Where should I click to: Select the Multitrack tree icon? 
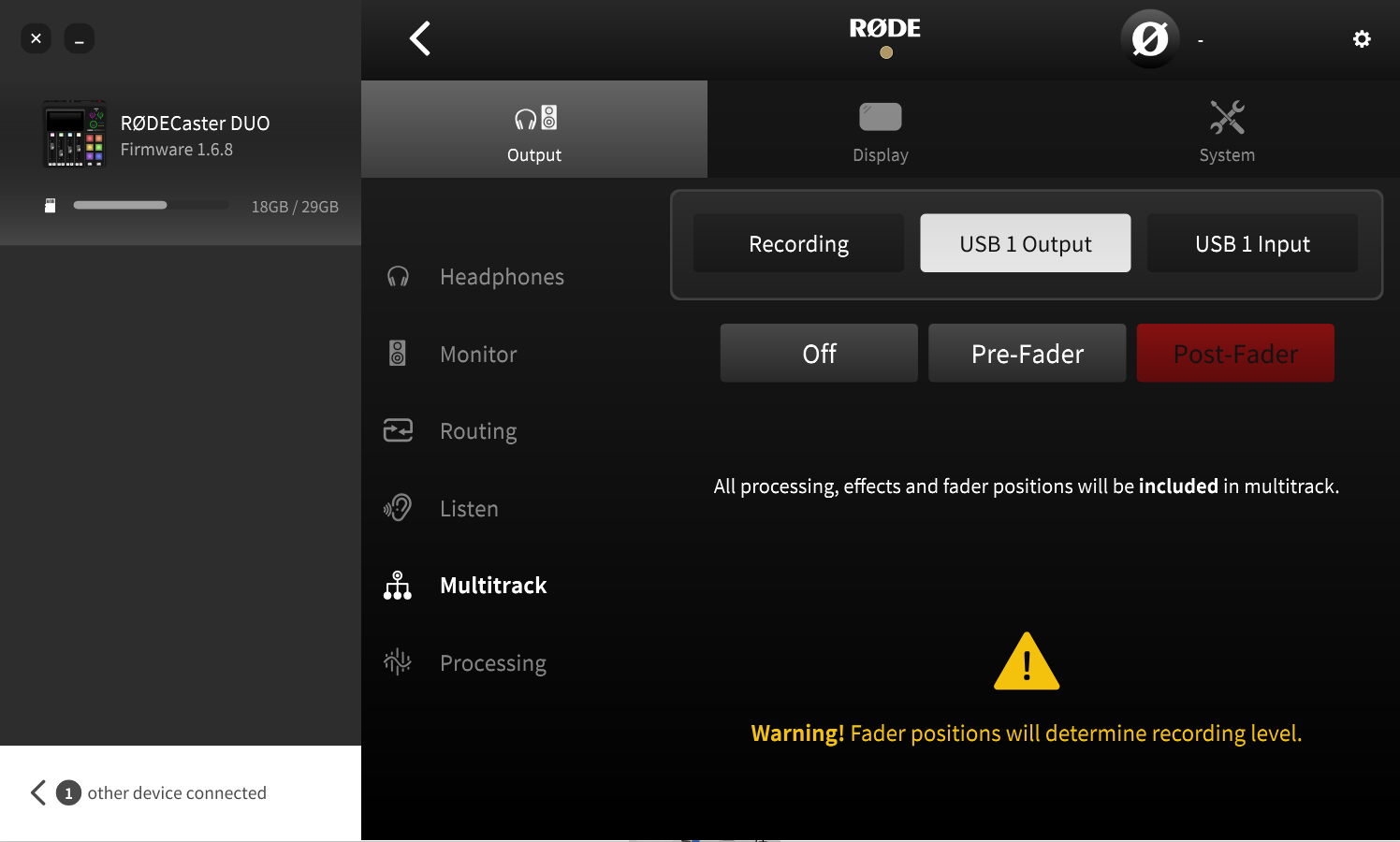398,586
